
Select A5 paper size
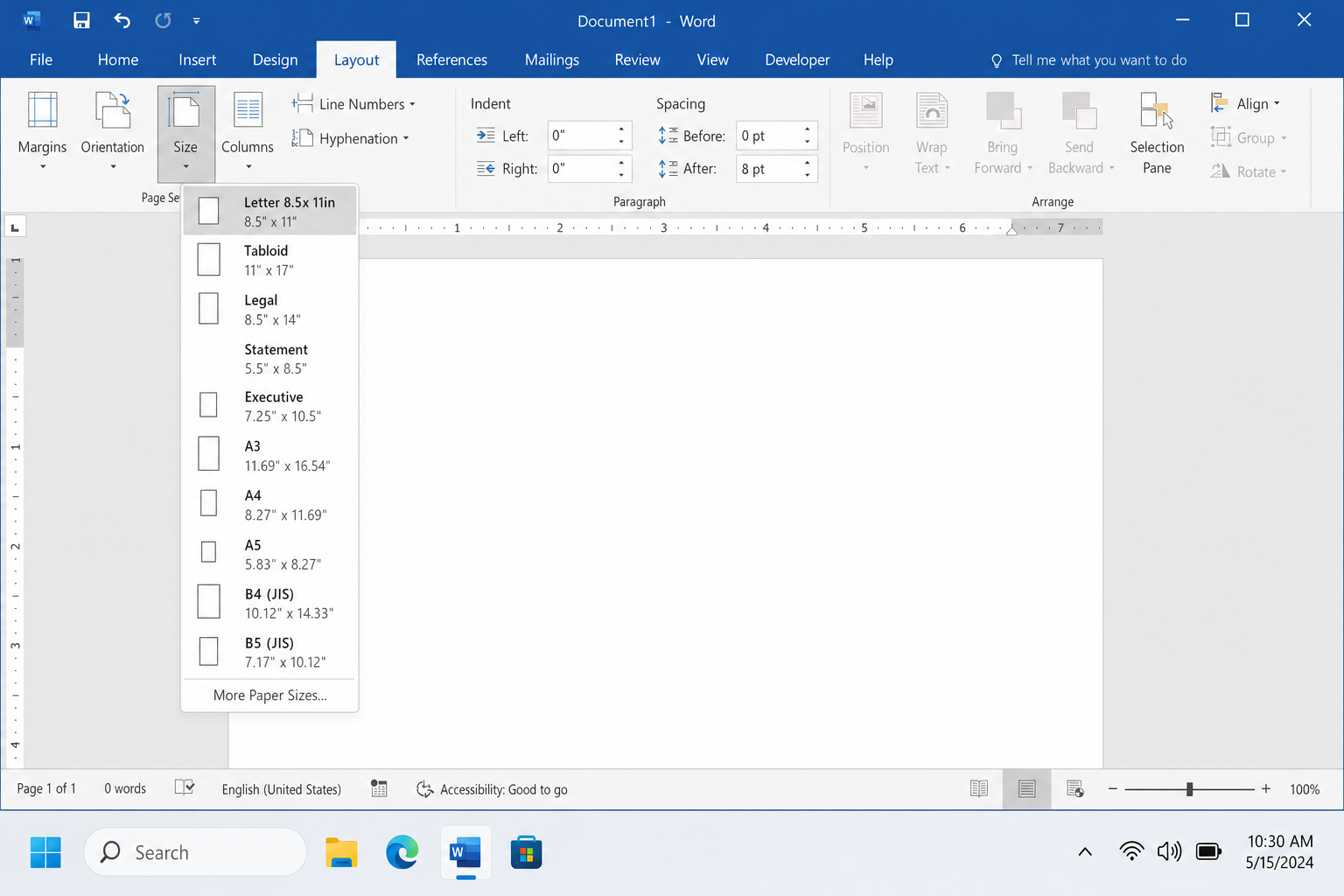pos(269,554)
